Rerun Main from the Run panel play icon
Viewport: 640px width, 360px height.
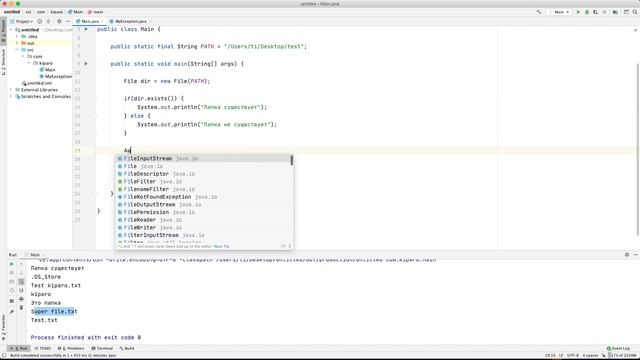coord(11,264)
